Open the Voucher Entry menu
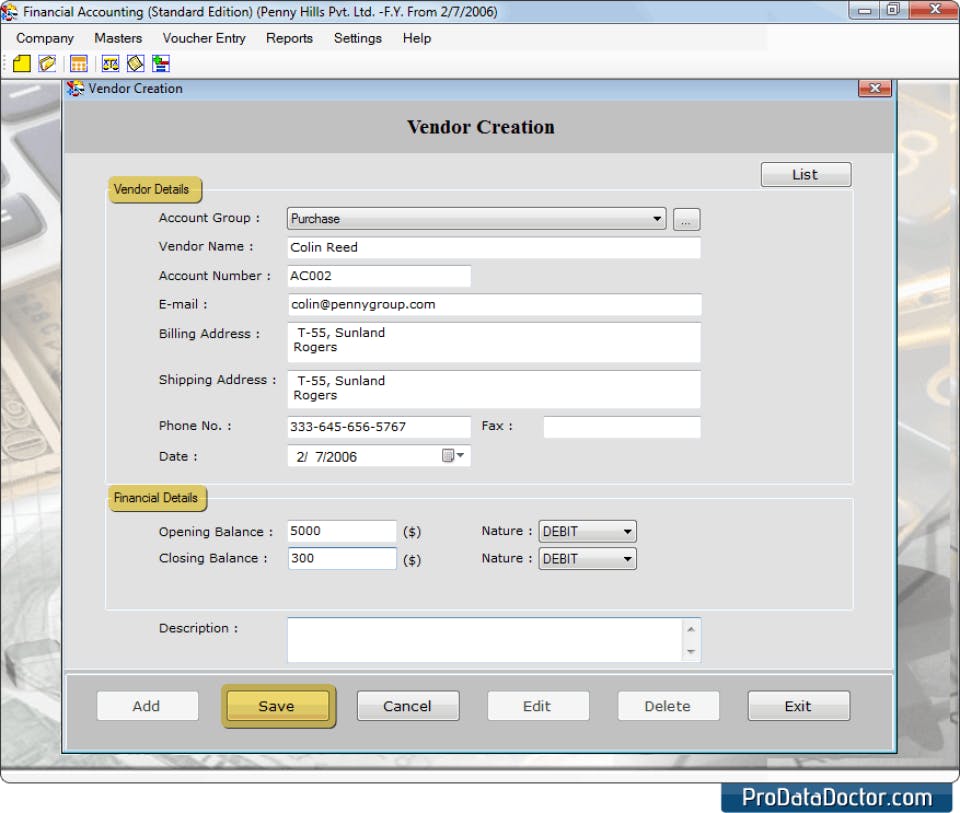 pyautogui.click(x=204, y=38)
